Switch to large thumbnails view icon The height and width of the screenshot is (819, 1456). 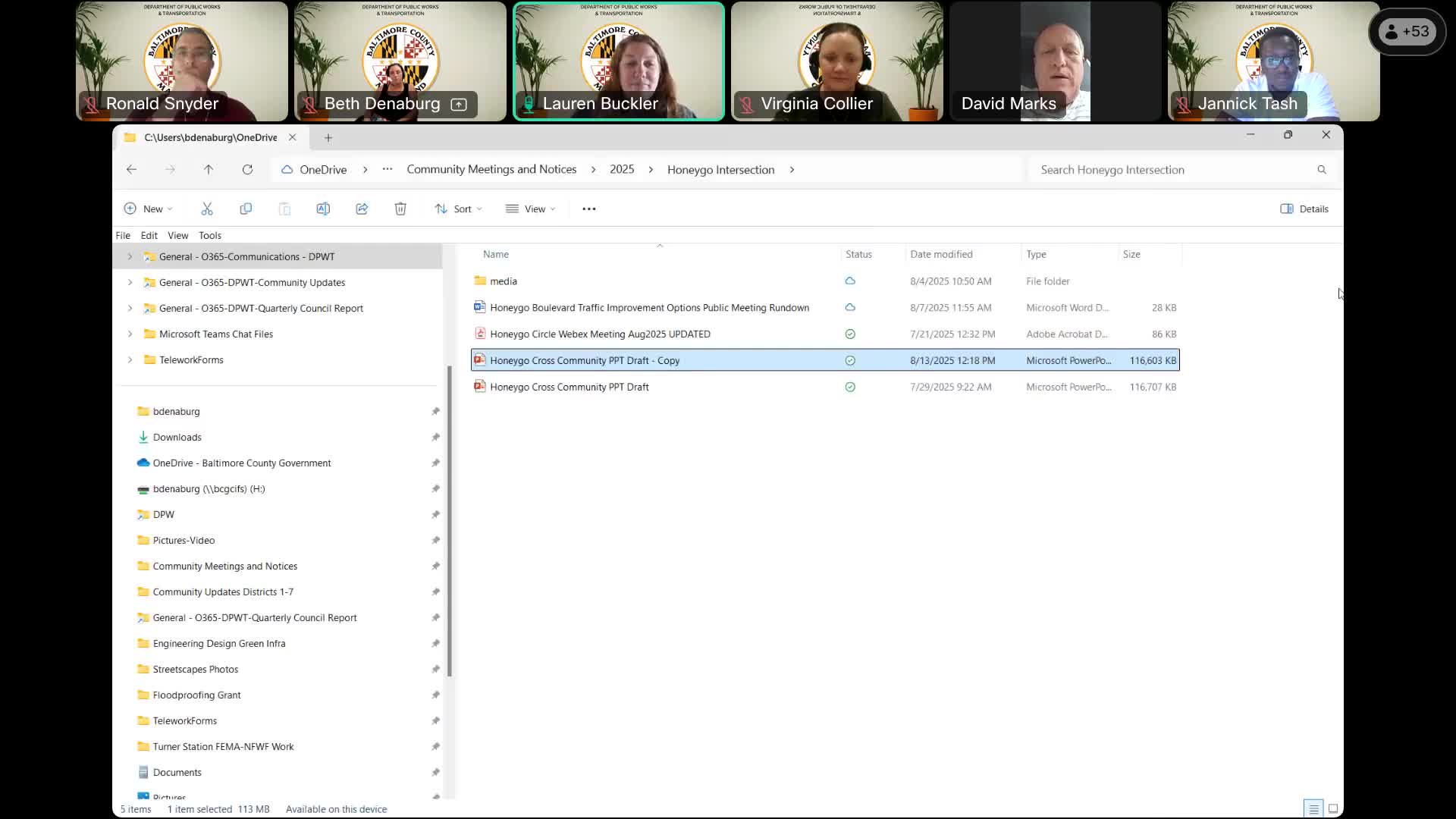click(1333, 808)
